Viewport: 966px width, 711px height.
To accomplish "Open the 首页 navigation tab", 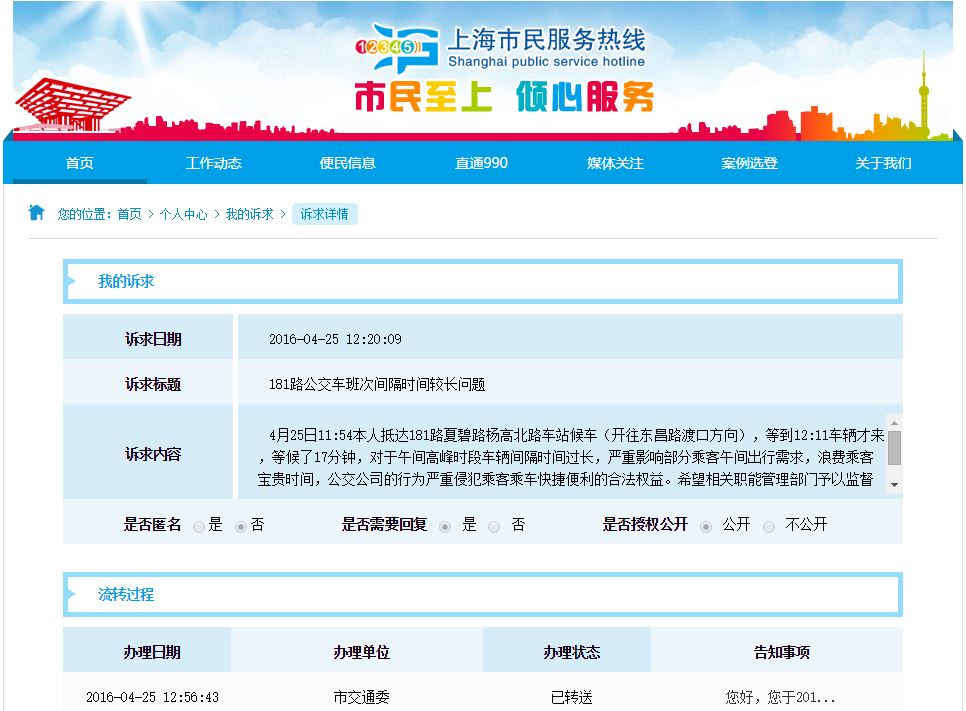I will [79, 163].
